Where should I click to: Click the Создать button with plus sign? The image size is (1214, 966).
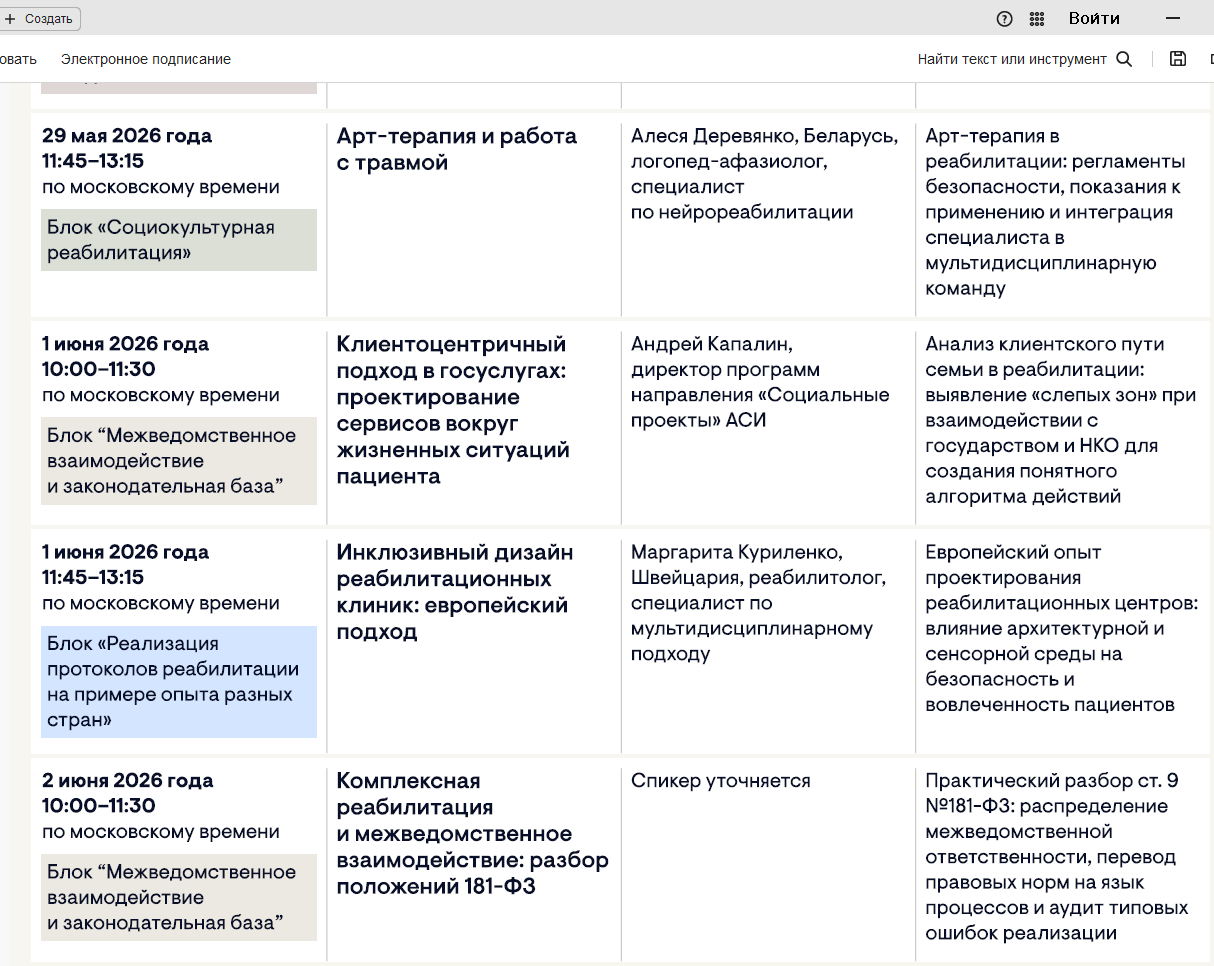pos(40,18)
